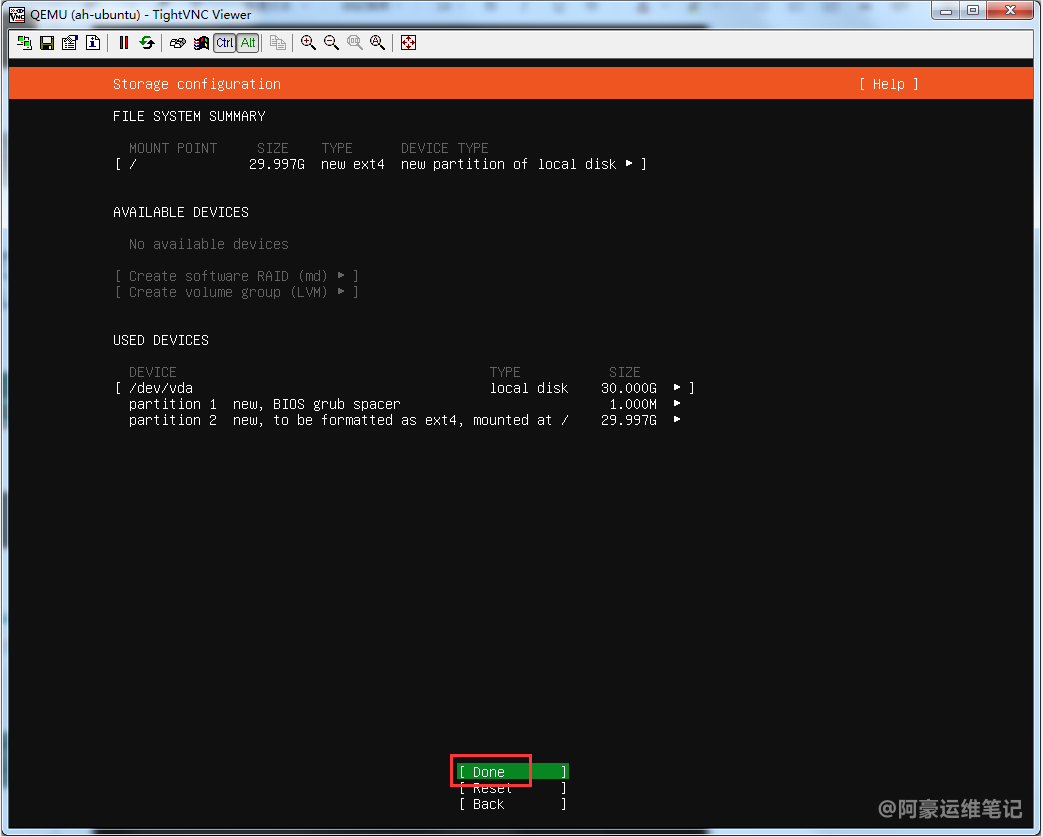The image size is (1043, 837).
Task: Open the Help menu in installer header
Action: [x=888, y=84]
